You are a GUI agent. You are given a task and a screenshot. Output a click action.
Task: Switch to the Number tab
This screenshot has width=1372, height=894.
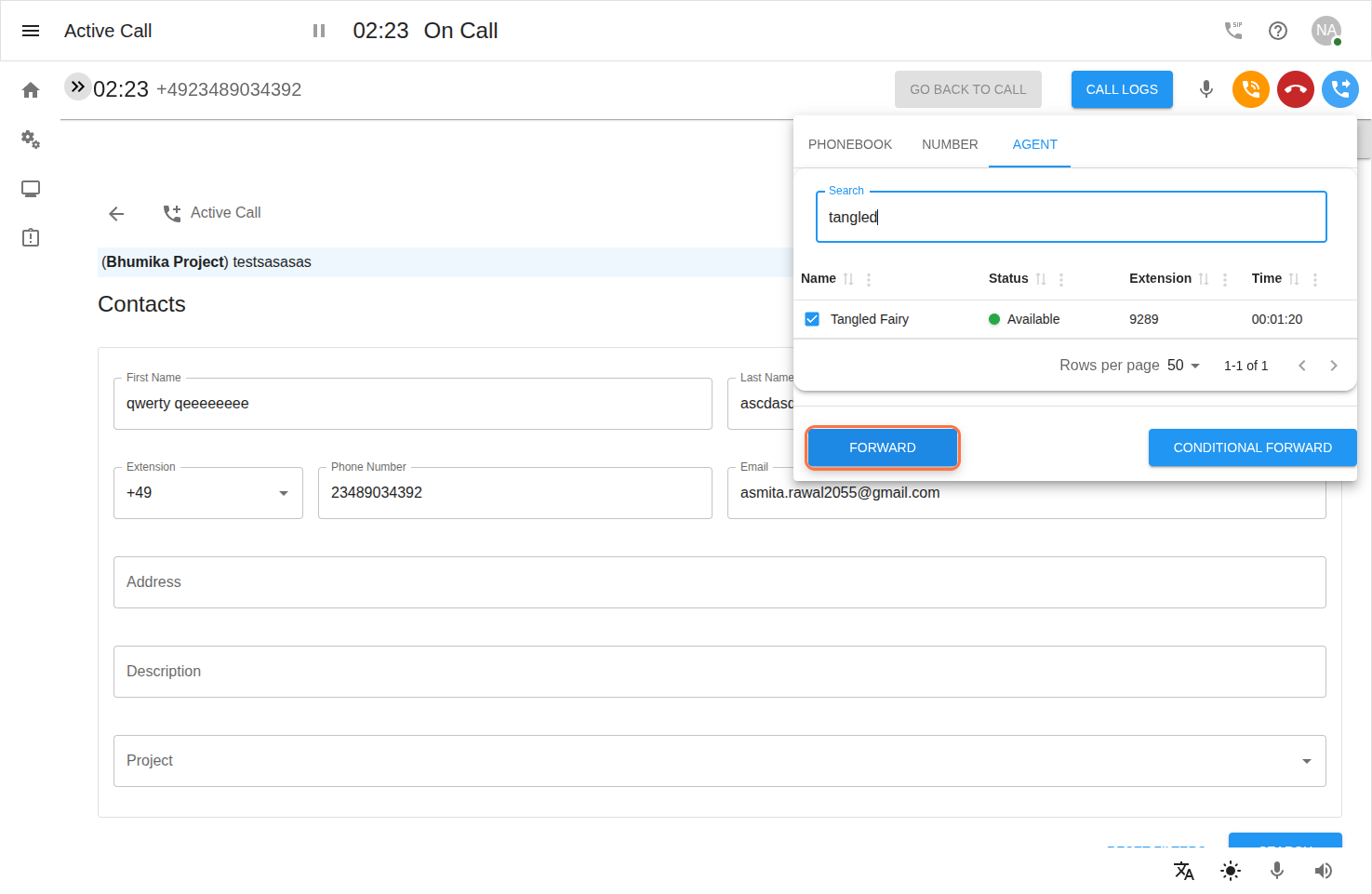(x=950, y=144)
